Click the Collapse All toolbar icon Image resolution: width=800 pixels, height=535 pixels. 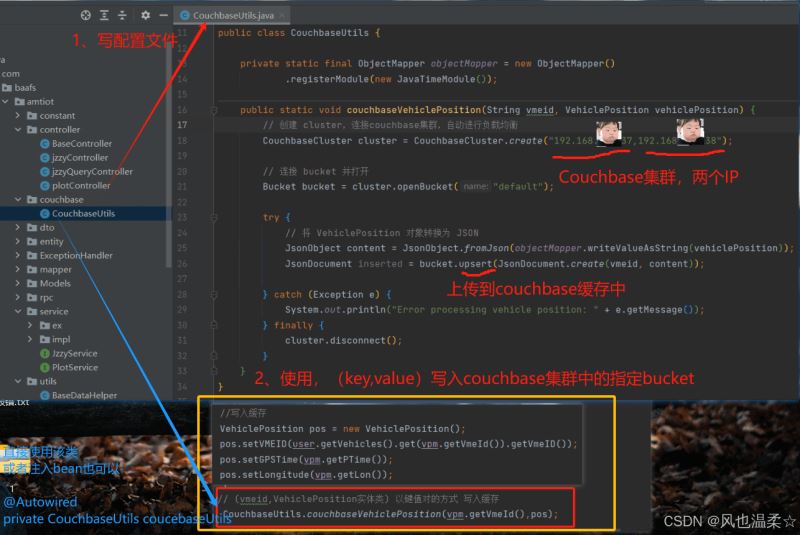[122, 15]
